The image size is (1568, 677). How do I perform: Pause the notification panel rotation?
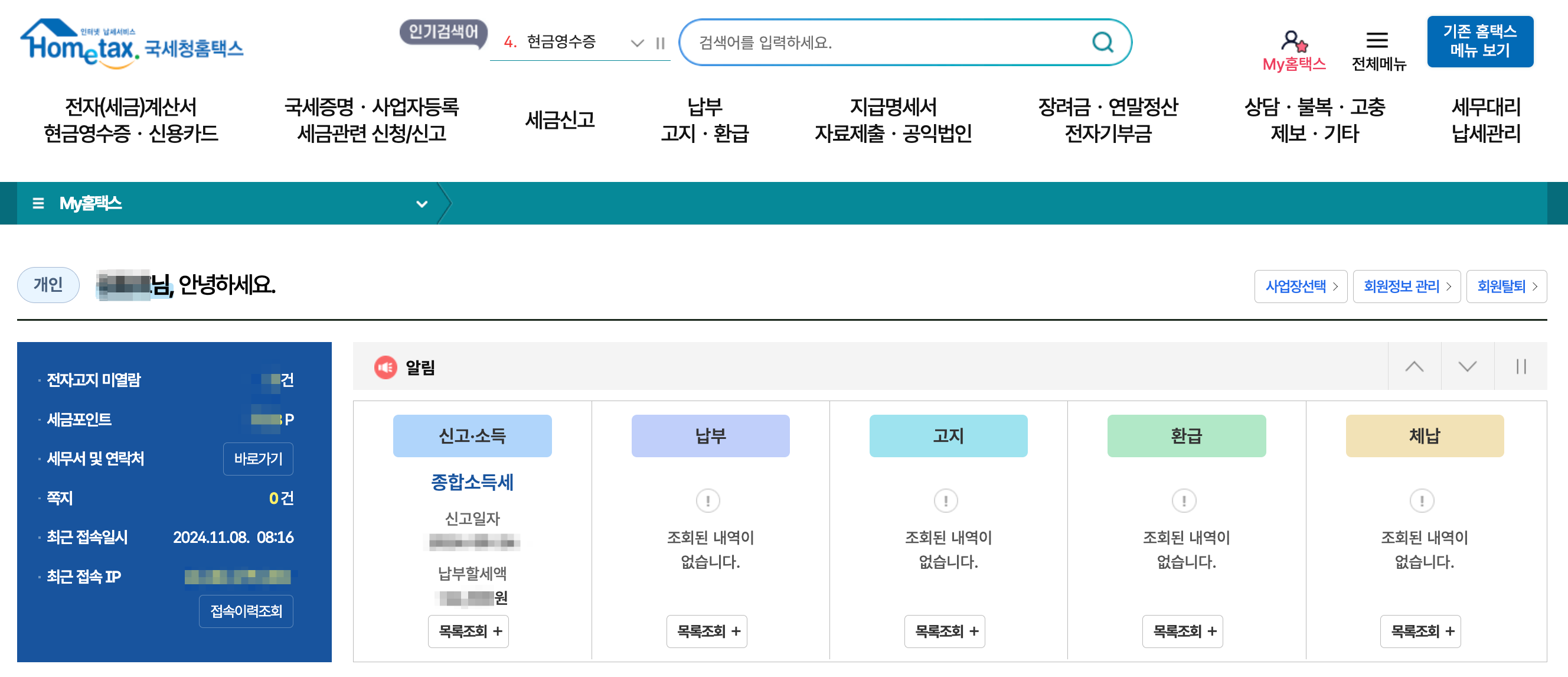1521,366
